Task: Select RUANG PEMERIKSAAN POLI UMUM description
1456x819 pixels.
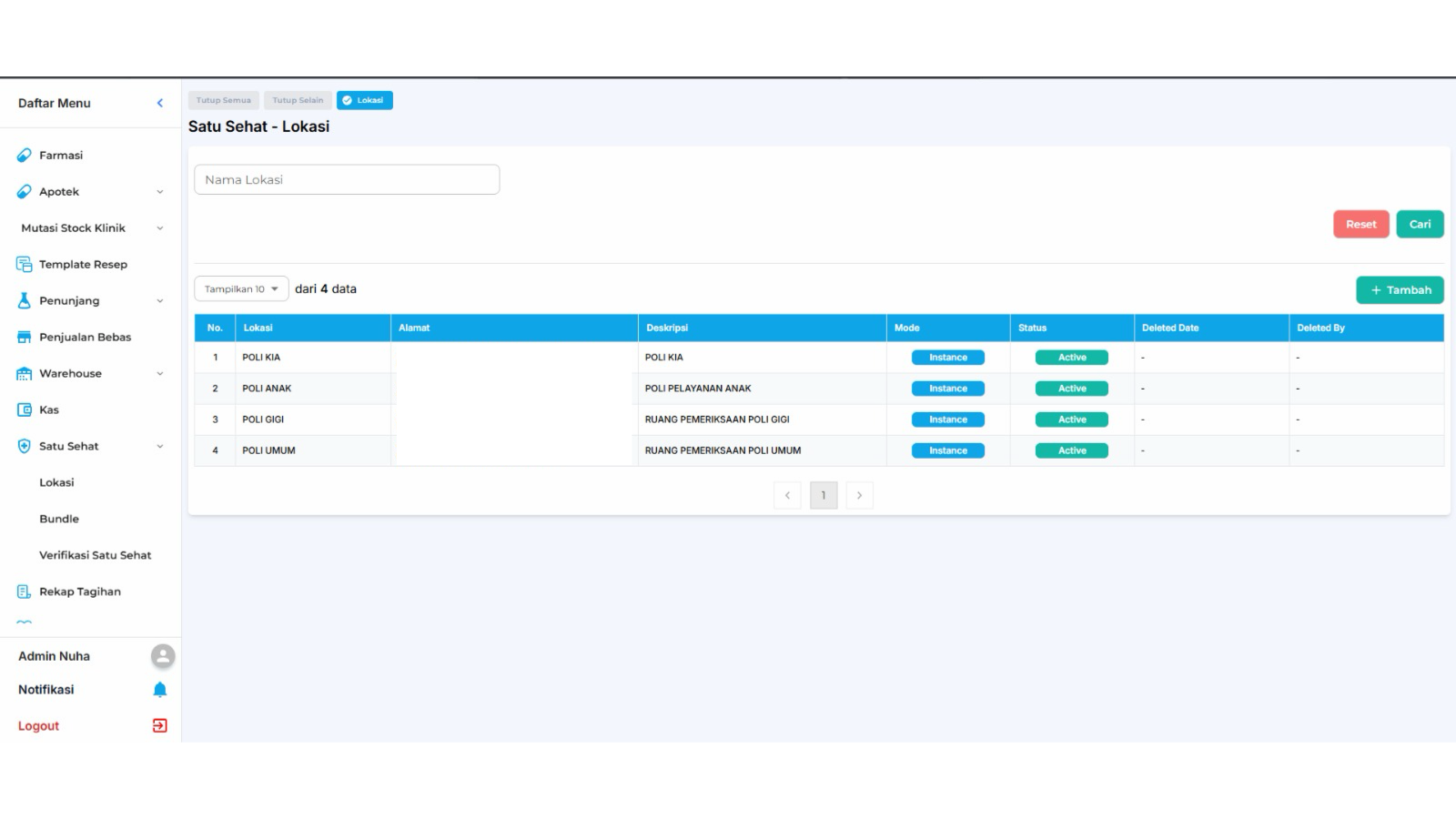Action: click(x=723, y=450)
